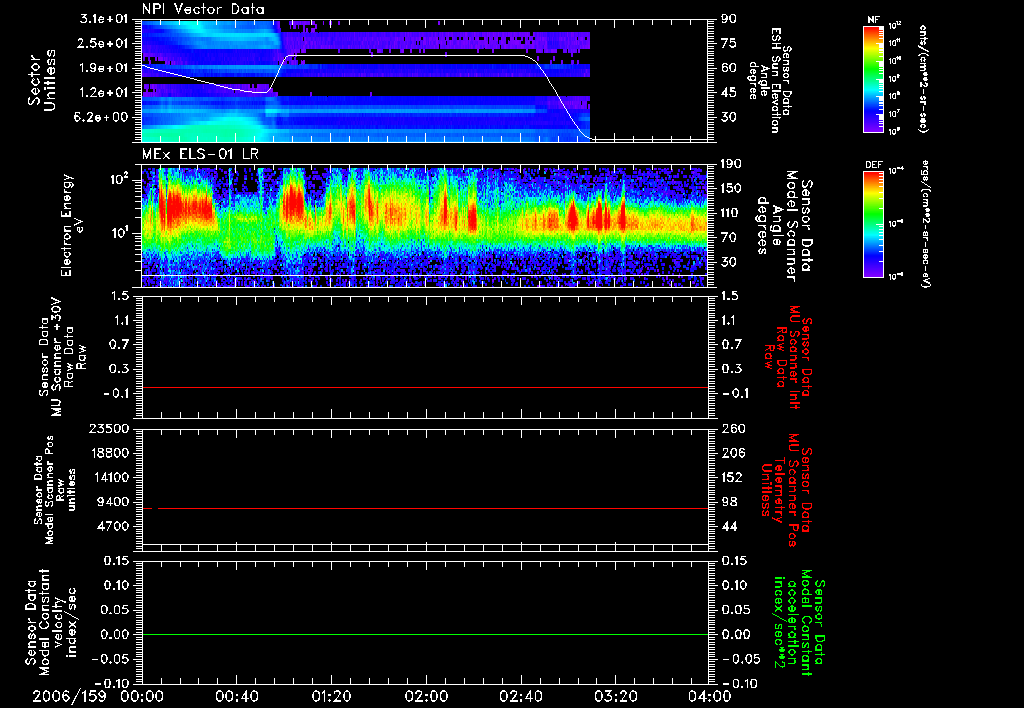The width and height of the screenshot is (1024, 708).
Task: Click the "98" telemetry tick value
Action: pos(729,502)
